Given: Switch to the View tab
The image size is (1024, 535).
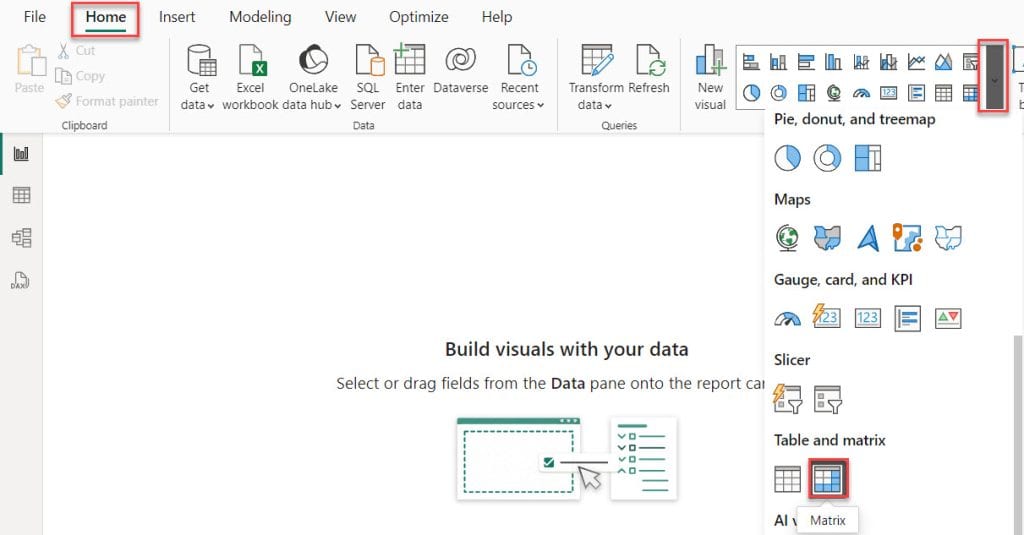Looking at the screenshot, I should tap(340, 17).
